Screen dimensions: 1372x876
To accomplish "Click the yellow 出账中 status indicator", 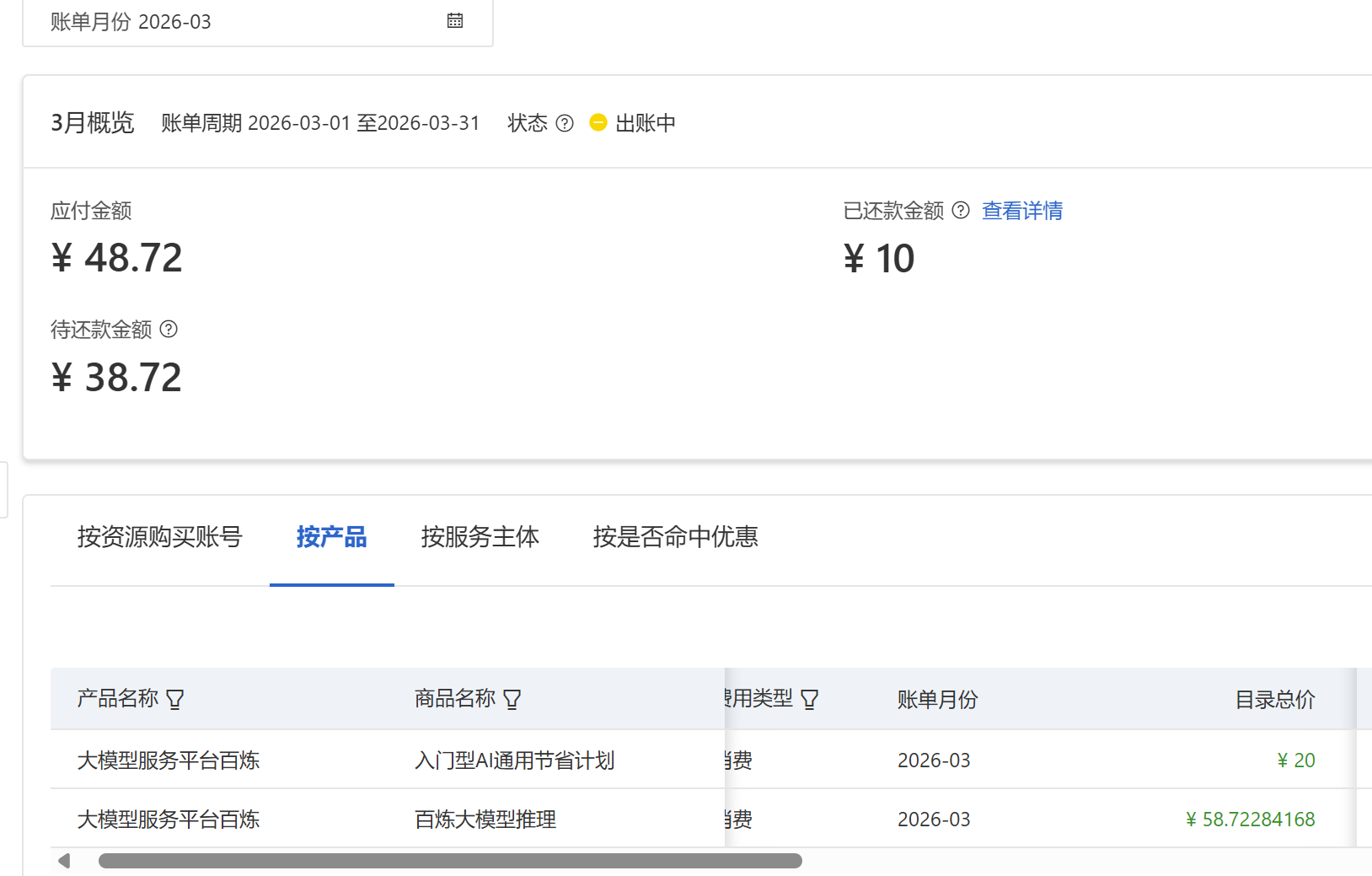I will coord(598,123).
